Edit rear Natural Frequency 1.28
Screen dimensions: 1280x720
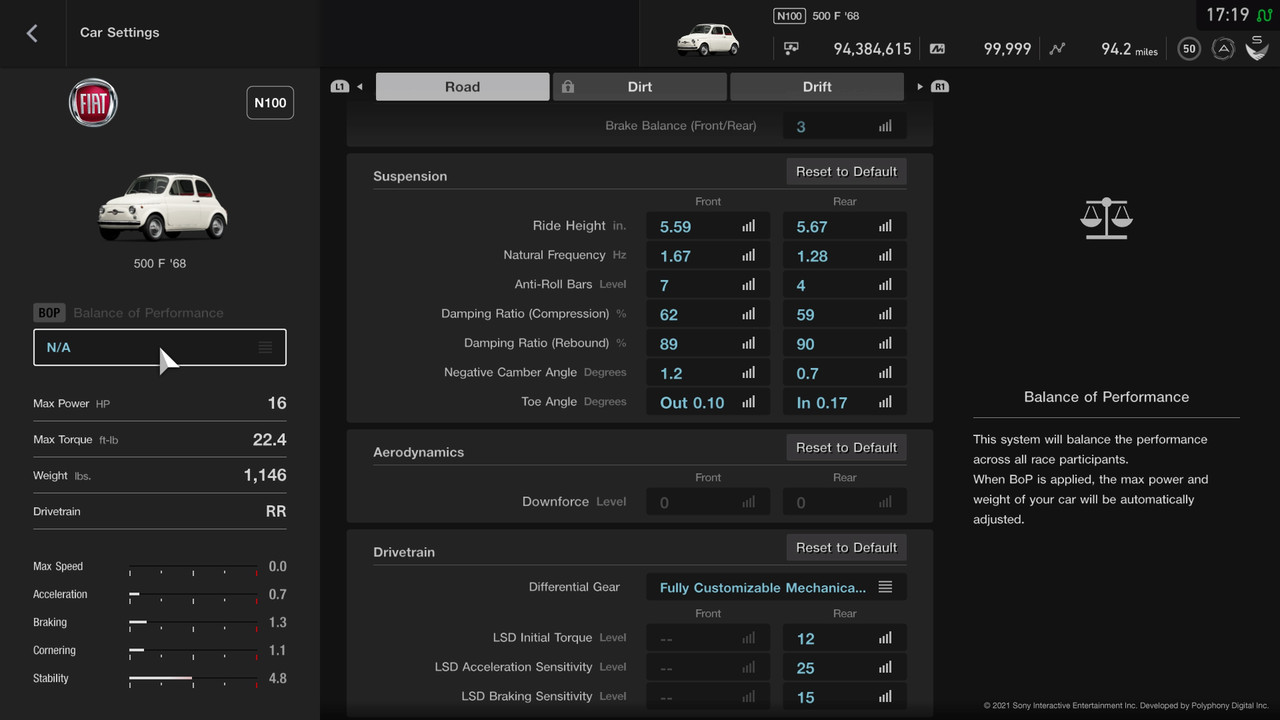(845, 256)
